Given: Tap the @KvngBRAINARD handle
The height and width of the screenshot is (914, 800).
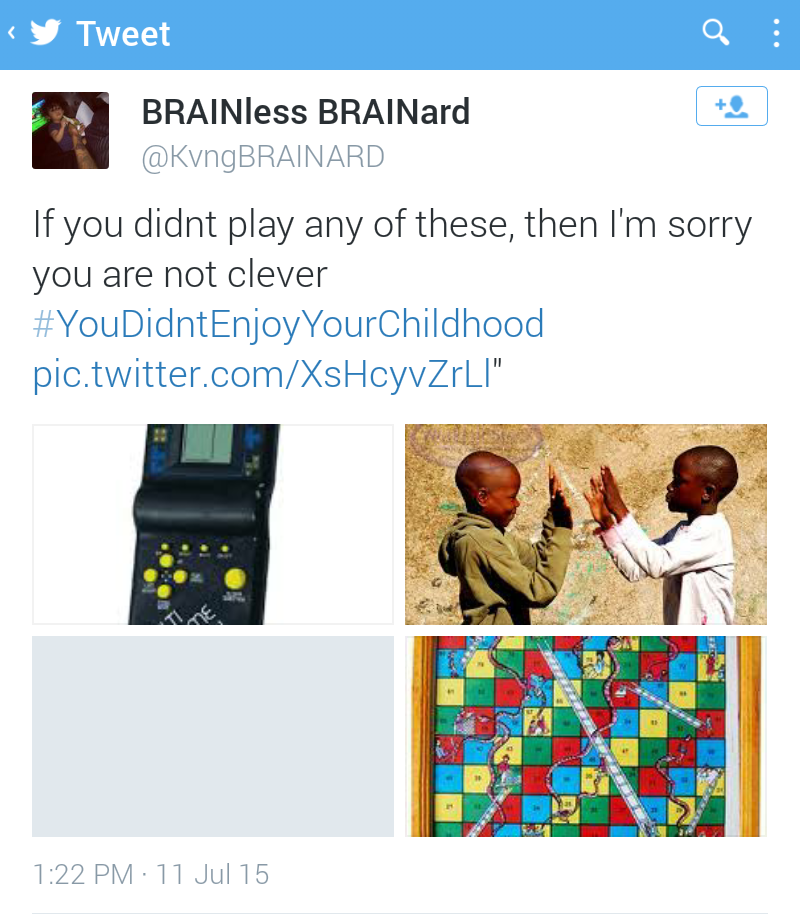Looking at the screenshot, I should (263, 156).
